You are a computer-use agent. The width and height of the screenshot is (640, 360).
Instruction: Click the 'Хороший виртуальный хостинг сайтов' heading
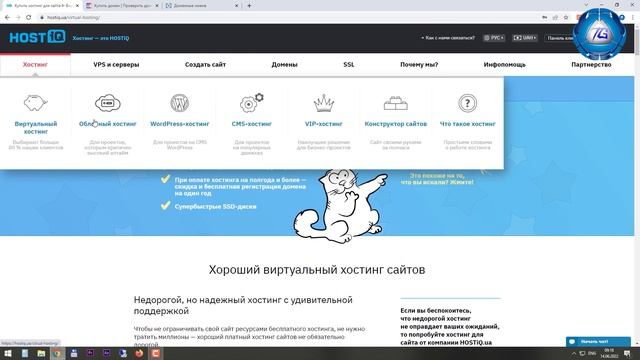(317, 270)
